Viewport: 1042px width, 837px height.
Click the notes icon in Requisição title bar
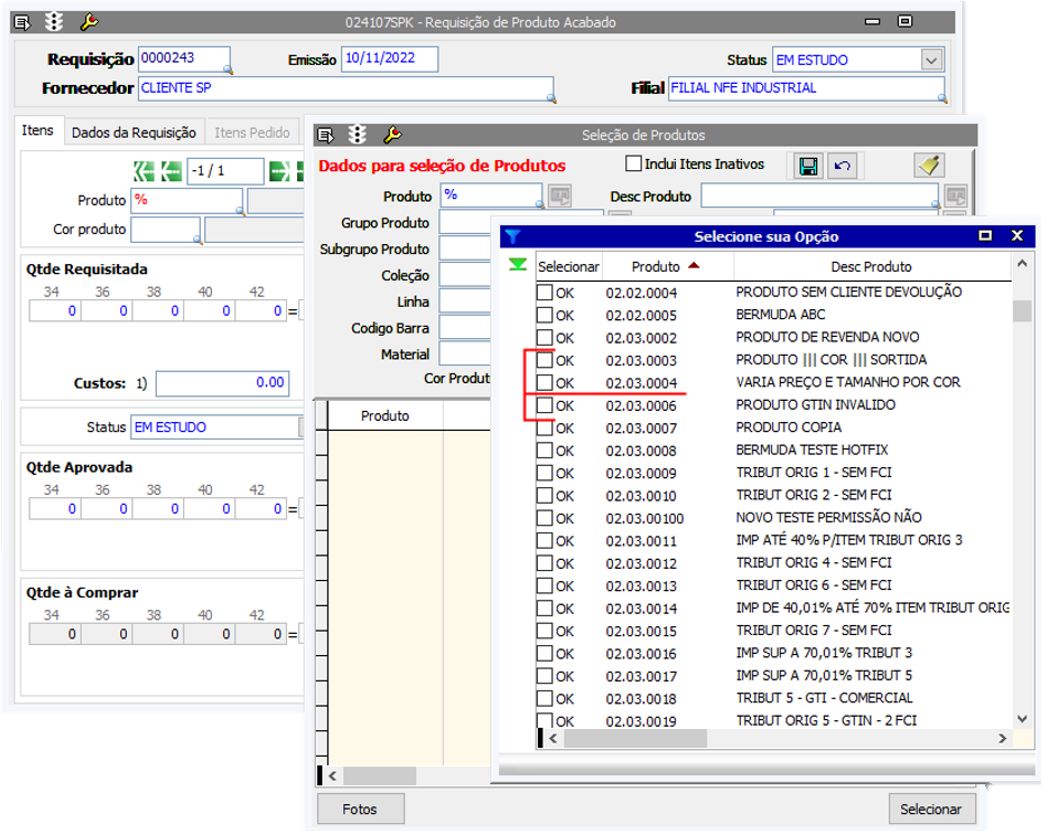[x=24, y=21]
